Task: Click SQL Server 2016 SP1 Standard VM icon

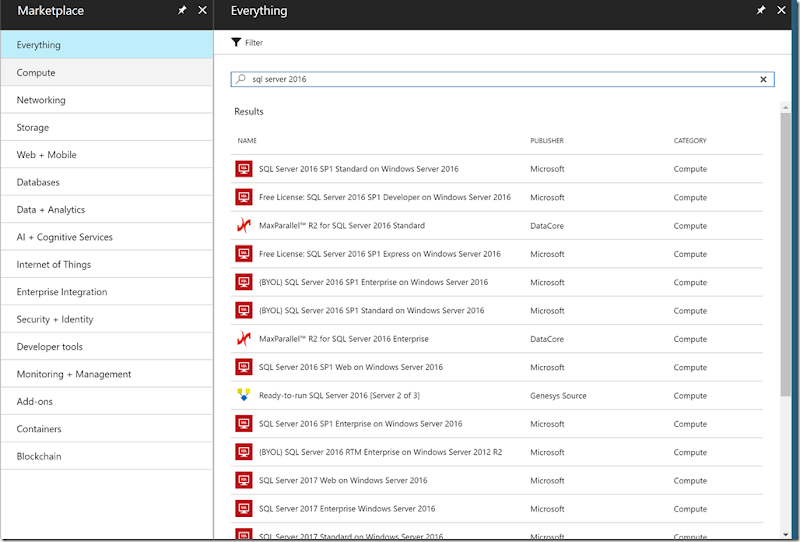Action: click(x=244, y=168)
